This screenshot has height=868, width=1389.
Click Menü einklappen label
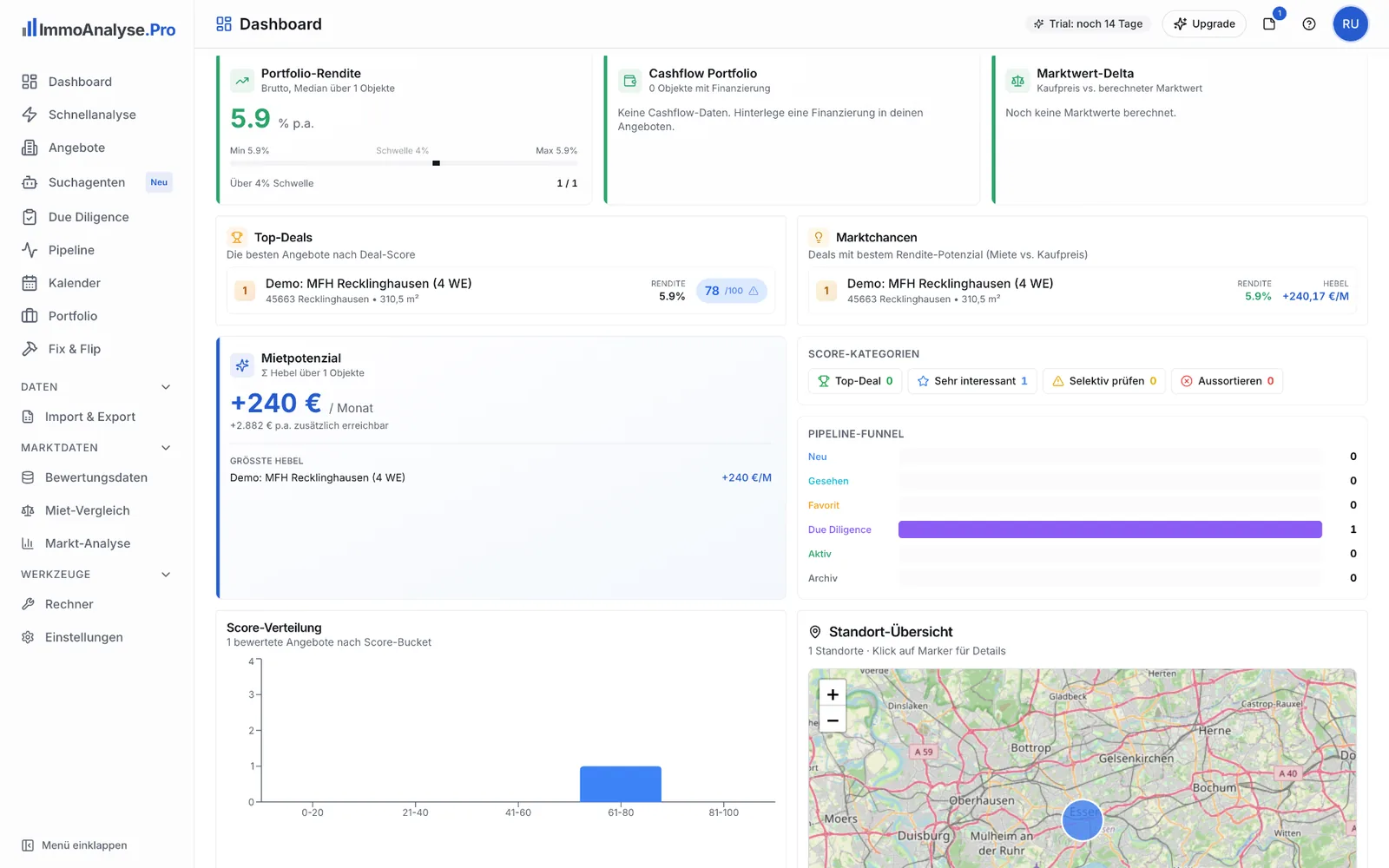[x=84, y=845]
